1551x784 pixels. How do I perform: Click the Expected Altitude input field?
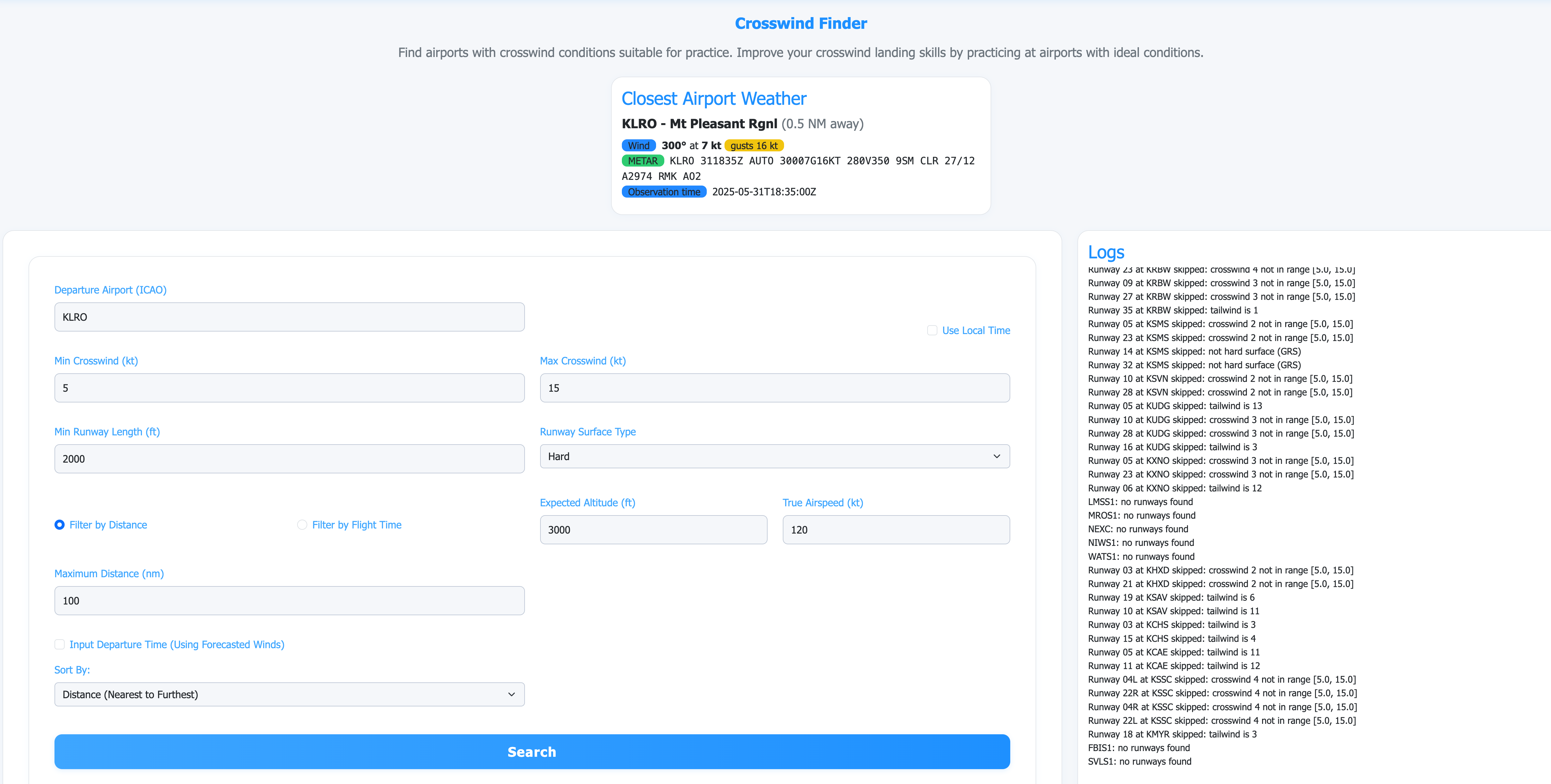point(653,530)
